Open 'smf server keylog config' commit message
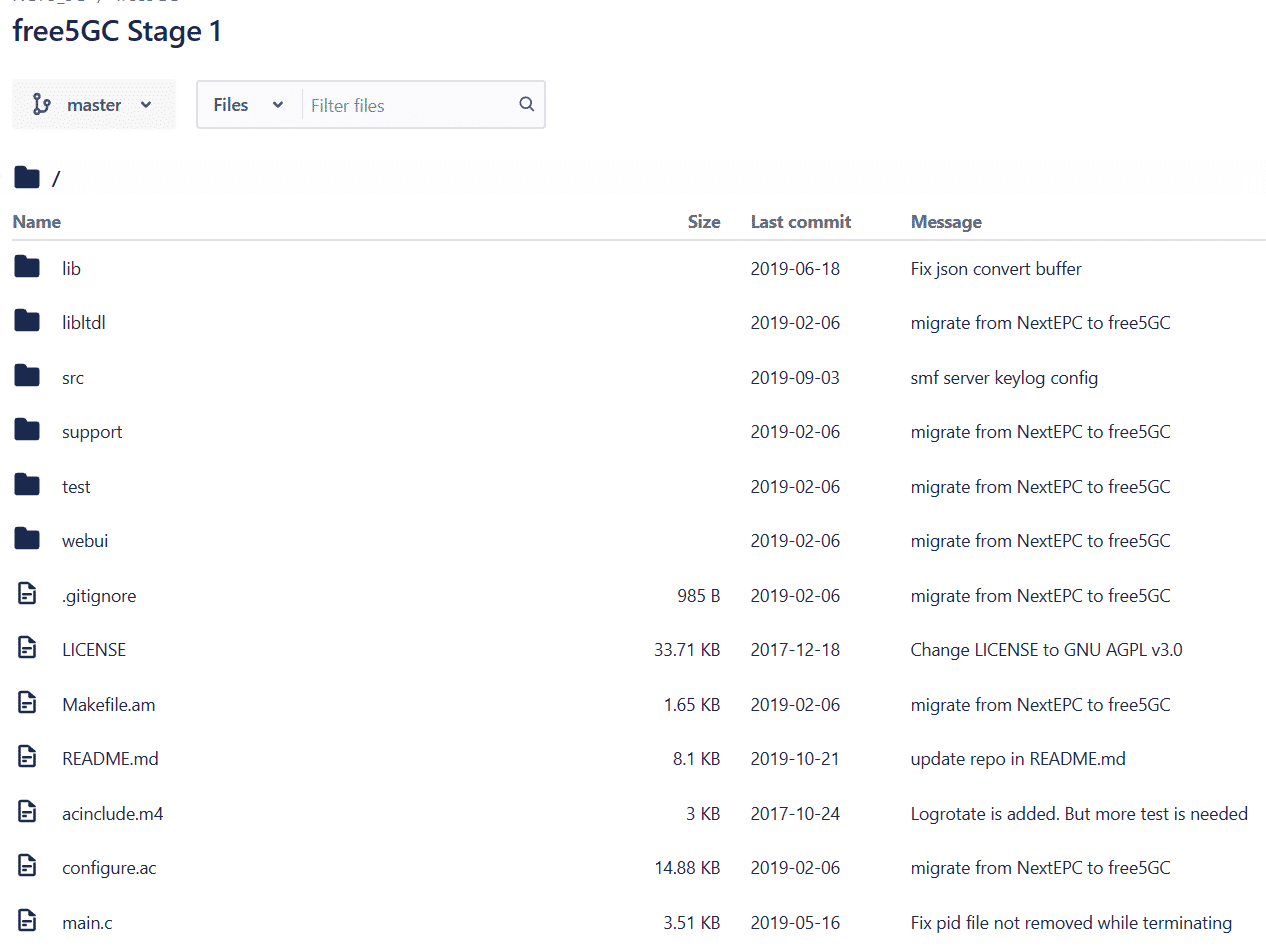 pyautogui.click(x=1004, y=378)
